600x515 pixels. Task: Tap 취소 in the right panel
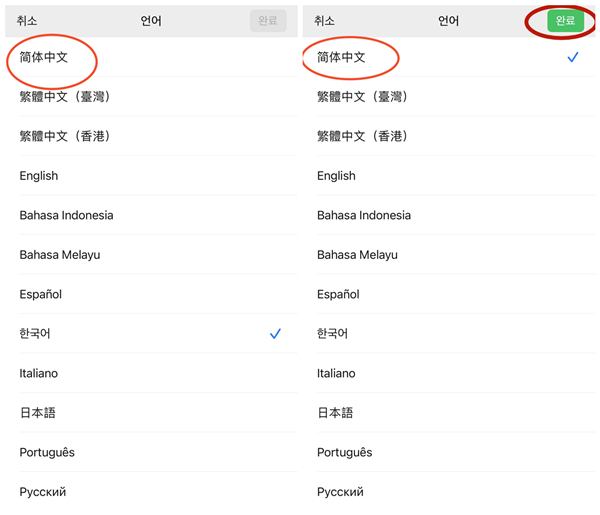click(325, 21)
